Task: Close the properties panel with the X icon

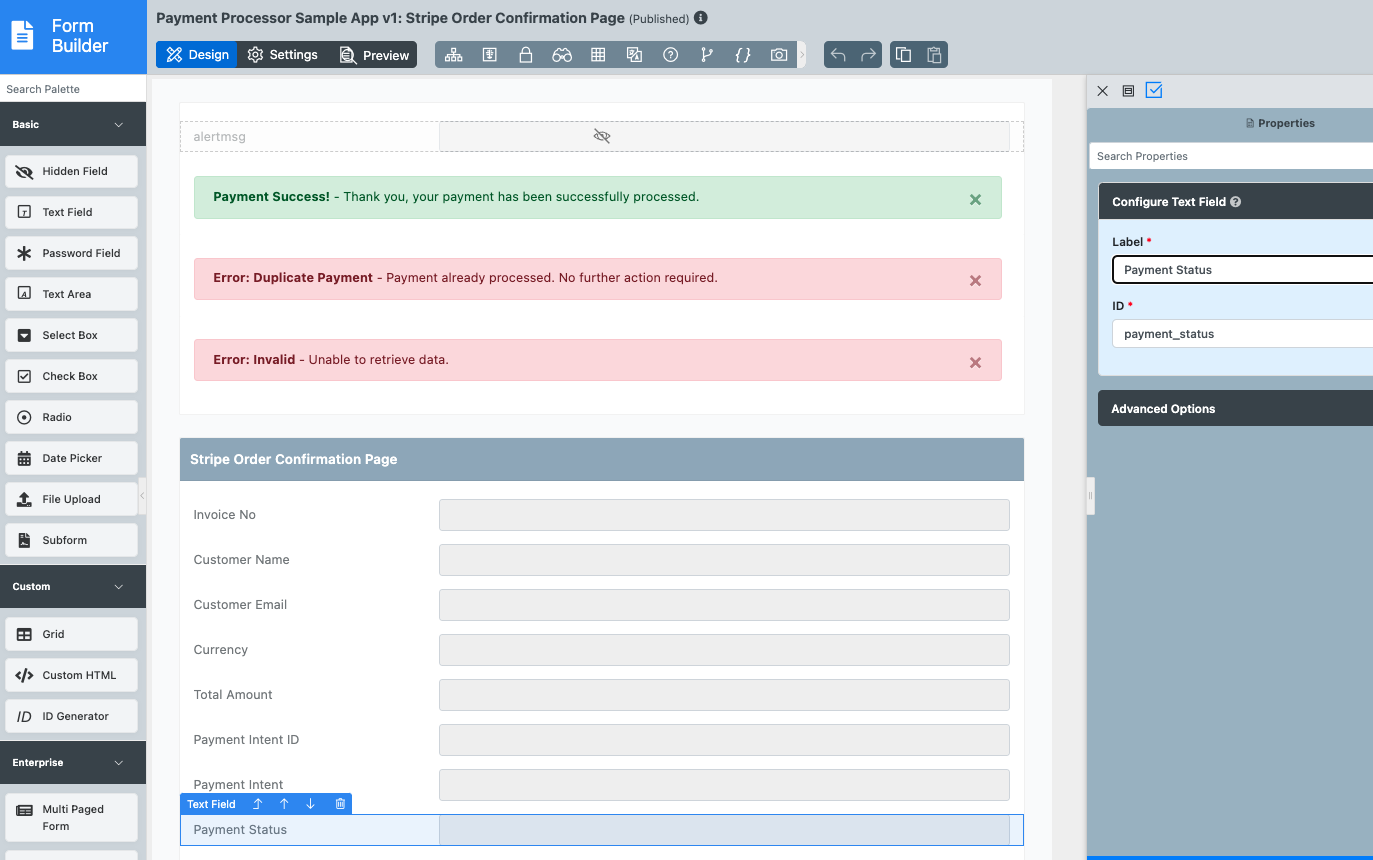Action: (x=1102, y=91)
